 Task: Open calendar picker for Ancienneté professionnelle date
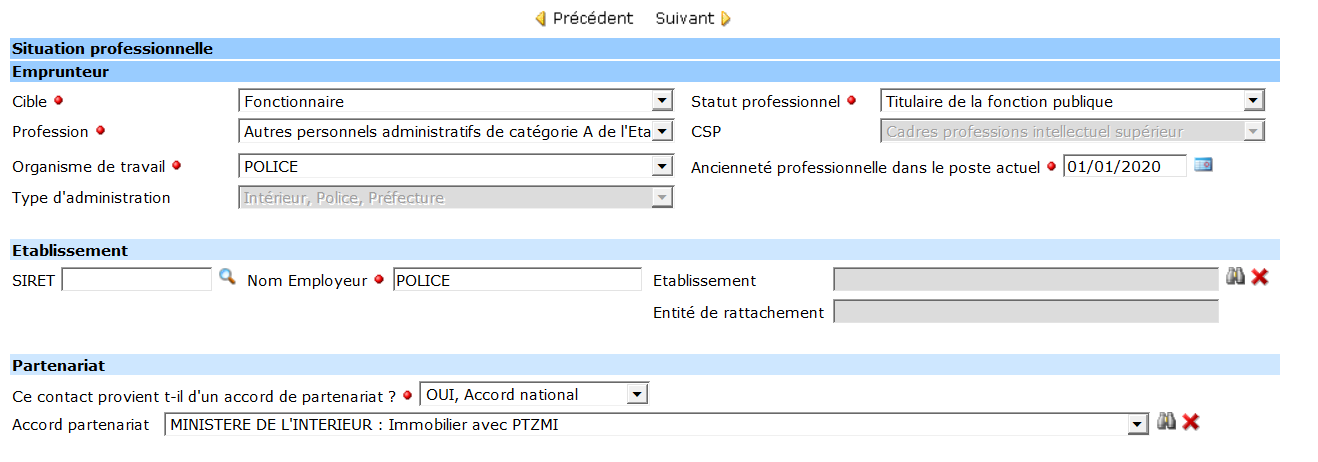[x=1203, y=165]
